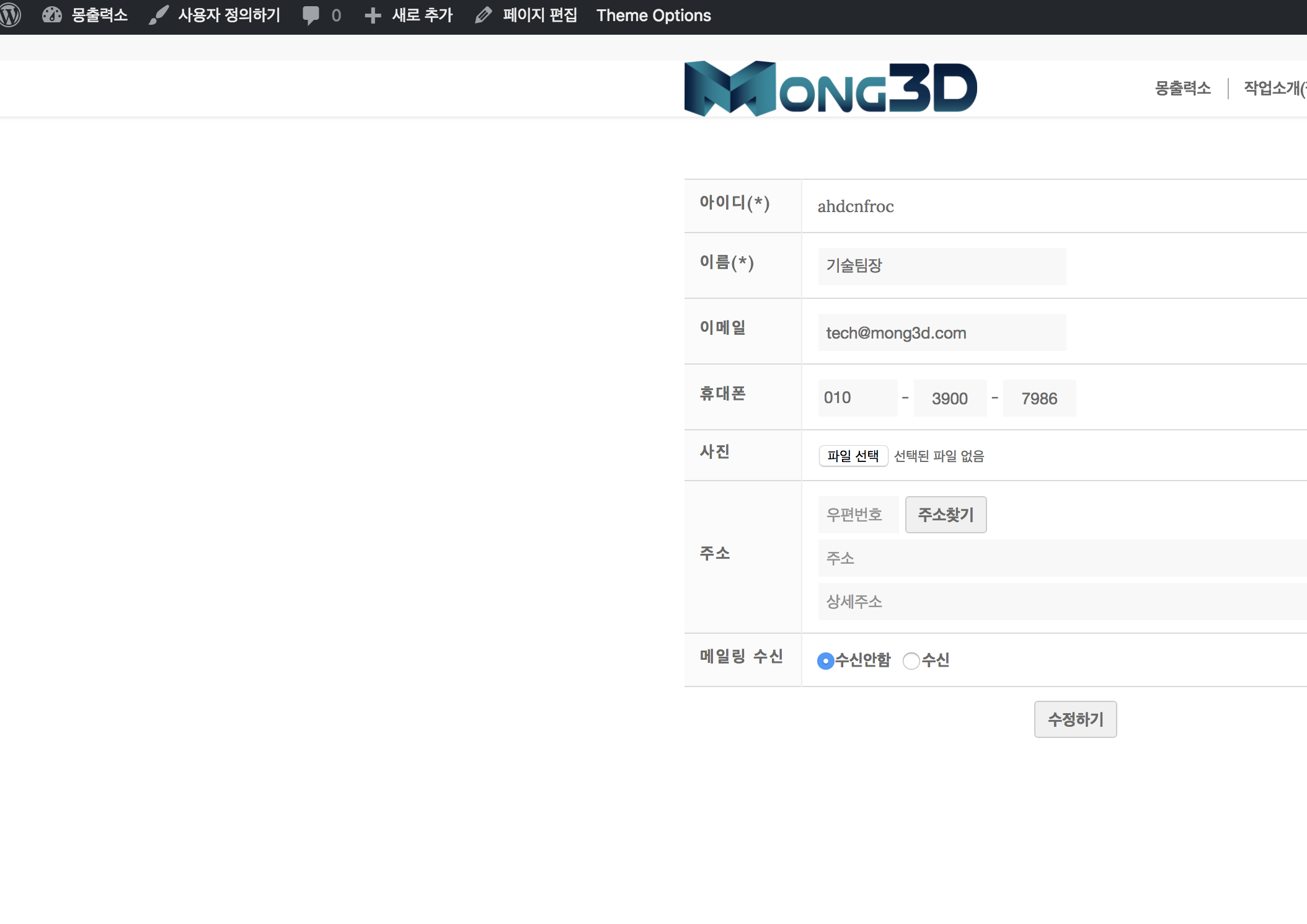
Task: Click the user ID text ahdcnfroc
Action: coord(856,206)
